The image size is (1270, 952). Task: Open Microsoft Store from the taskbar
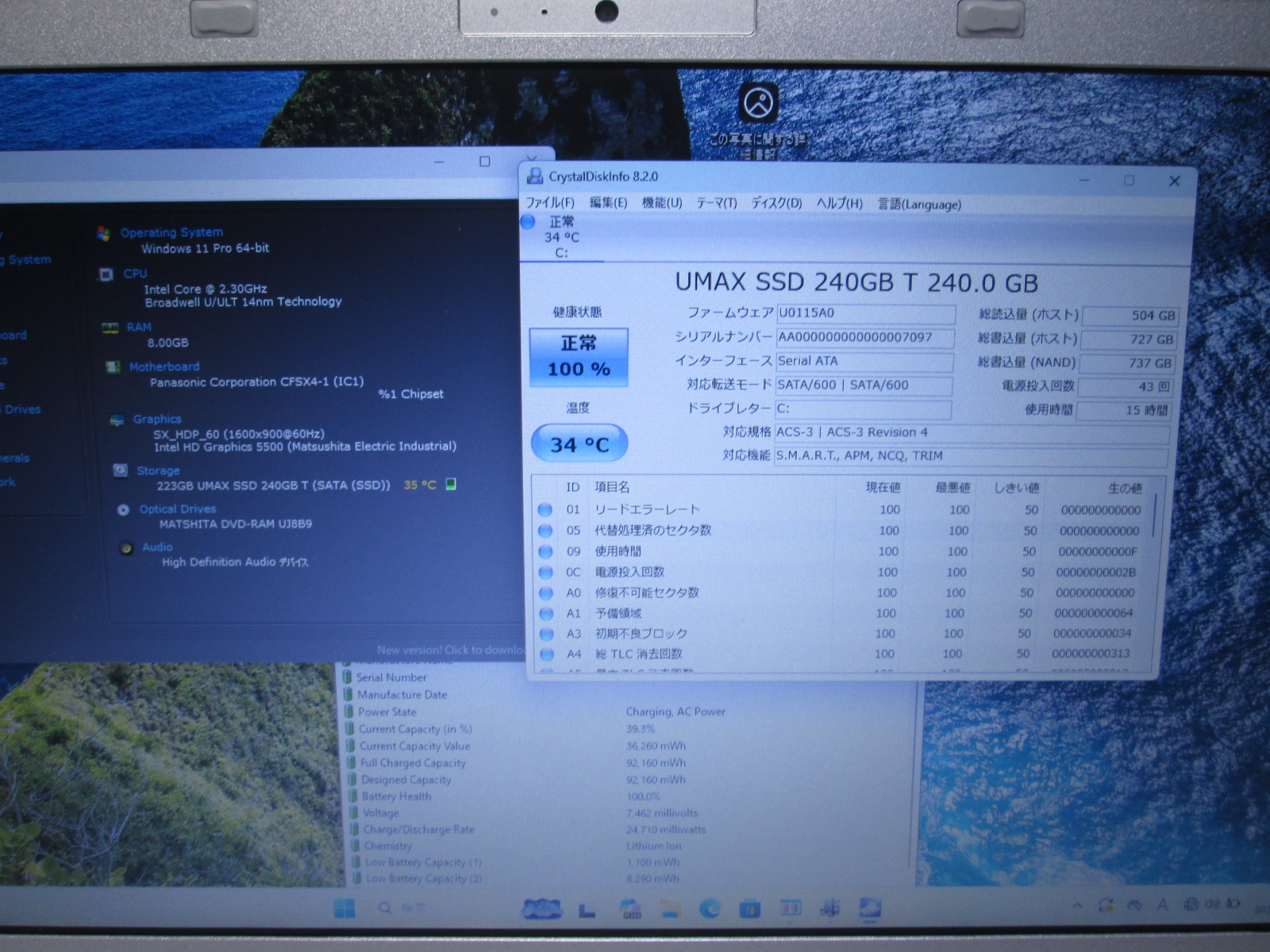point(749,908)
